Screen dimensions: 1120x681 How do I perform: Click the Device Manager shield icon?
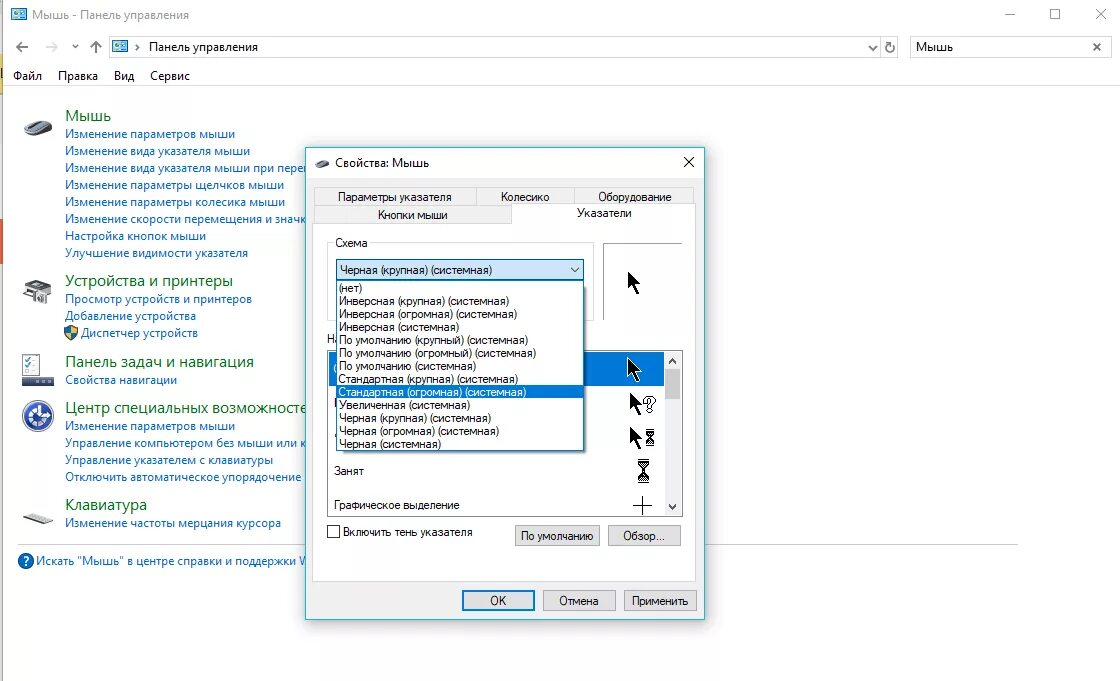click(x=71, y=333)
